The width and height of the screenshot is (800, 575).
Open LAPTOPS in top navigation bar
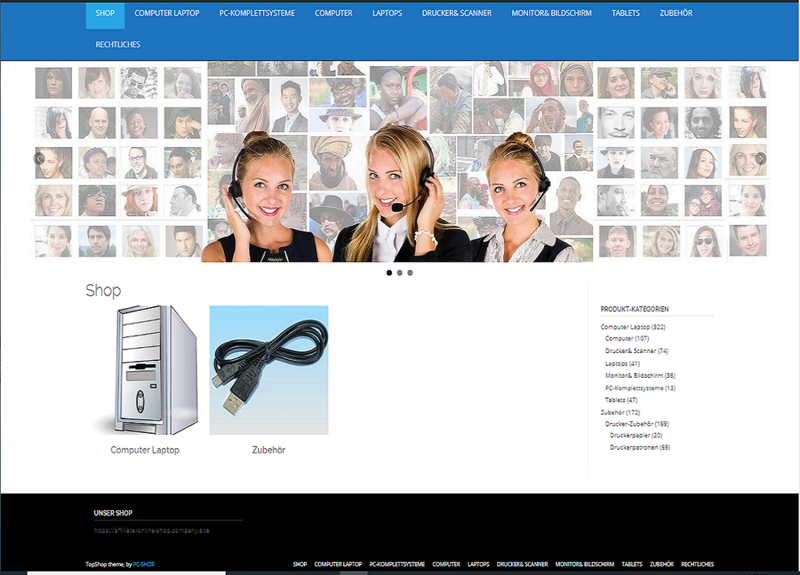(x=387, y=13)
